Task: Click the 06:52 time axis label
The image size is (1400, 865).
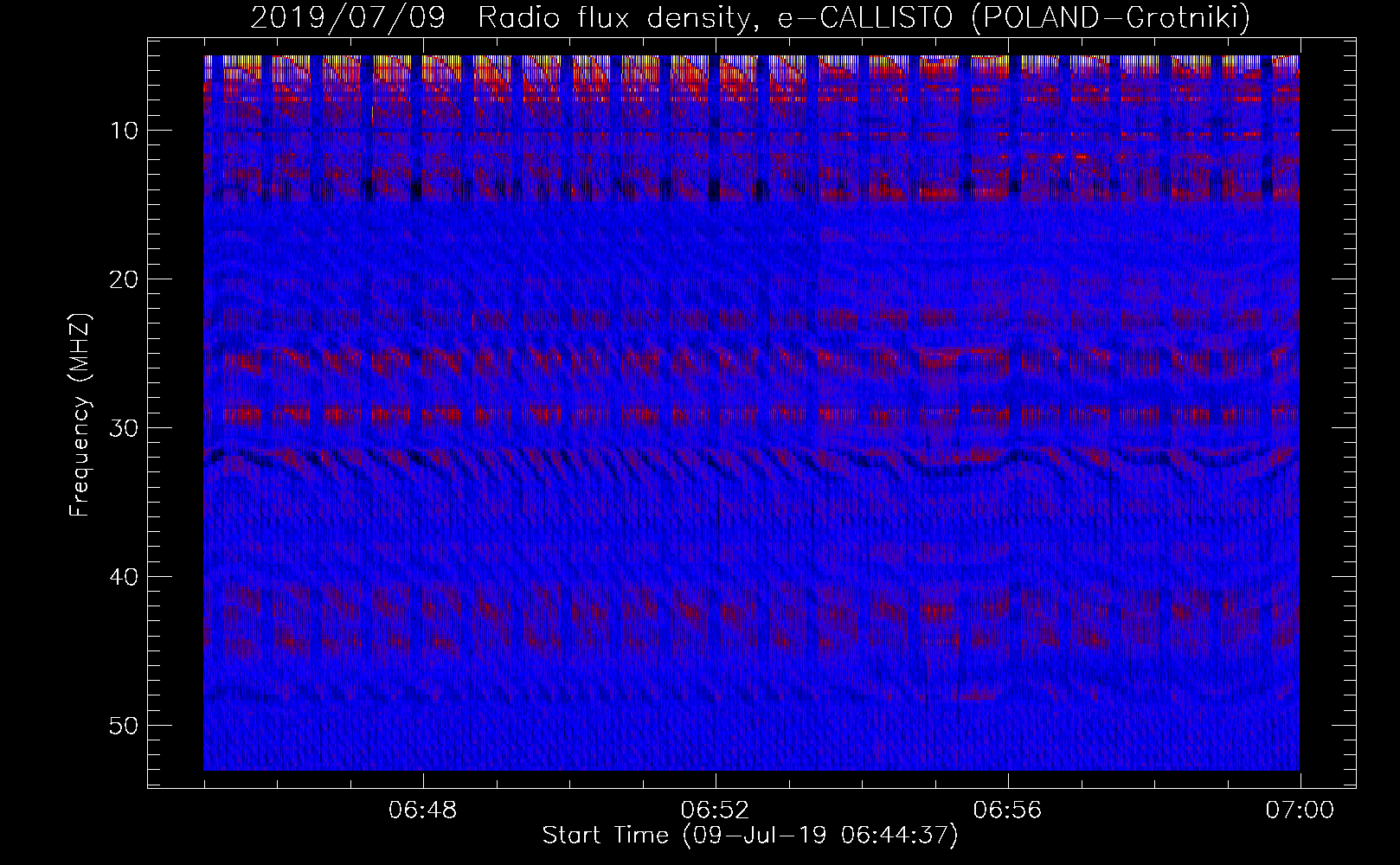Action: pyautogui.click(x=716, y=811)
